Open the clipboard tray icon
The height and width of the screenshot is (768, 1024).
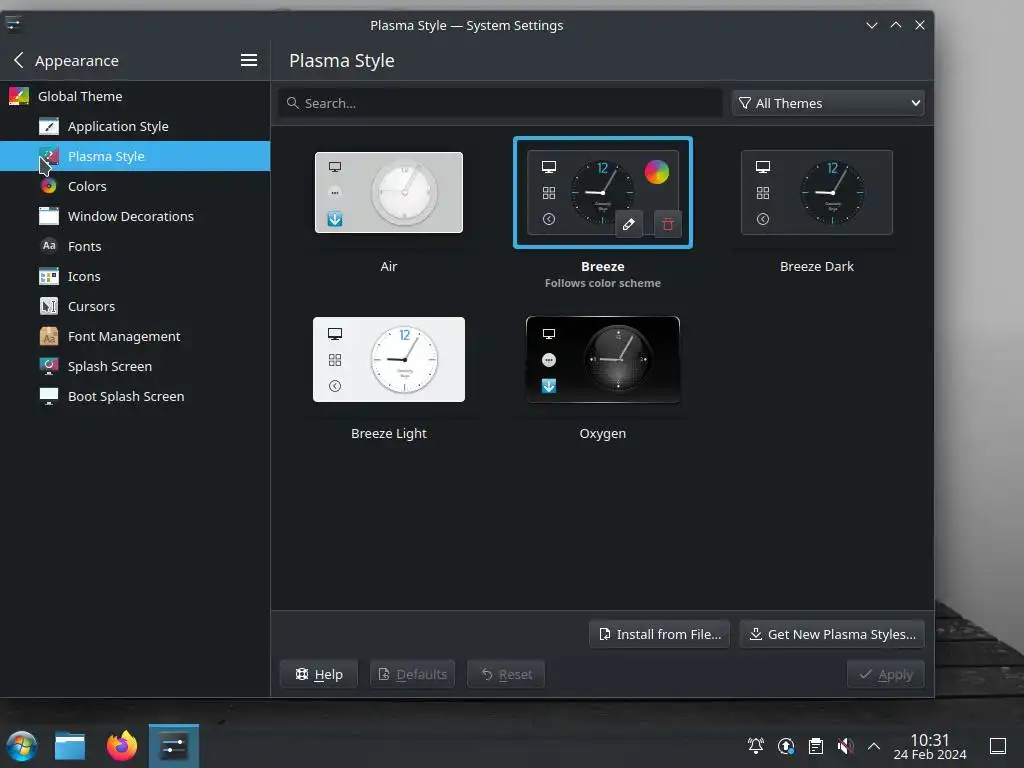point(816,746)
